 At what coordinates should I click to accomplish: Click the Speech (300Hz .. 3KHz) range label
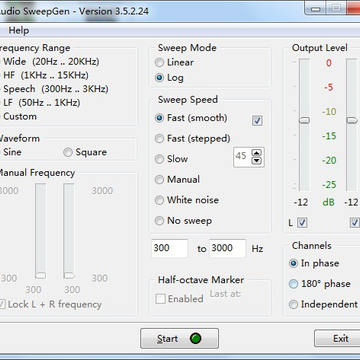(56, 89)
